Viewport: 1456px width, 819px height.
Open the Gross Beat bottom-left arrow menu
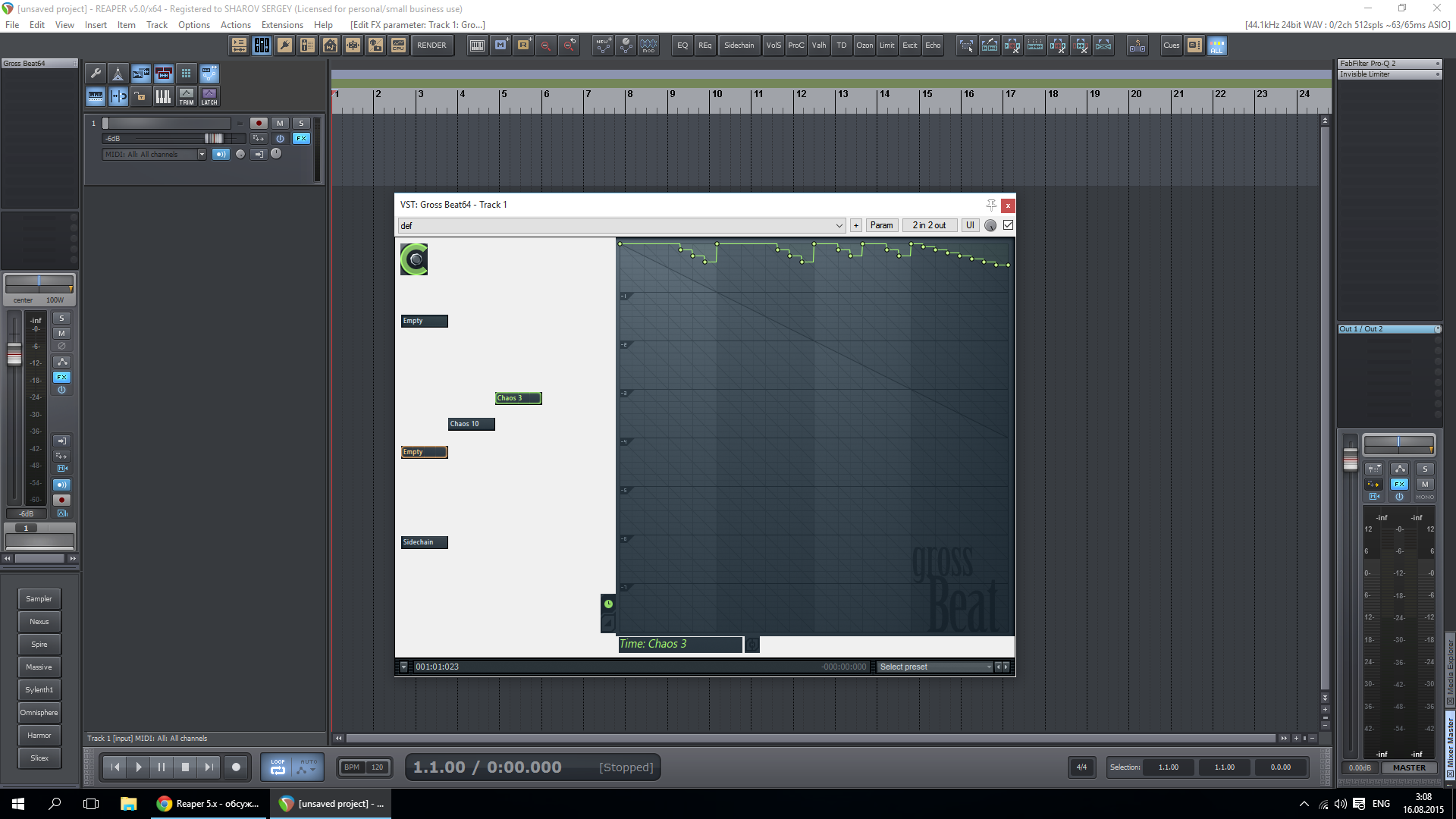(x=403, y=667)
